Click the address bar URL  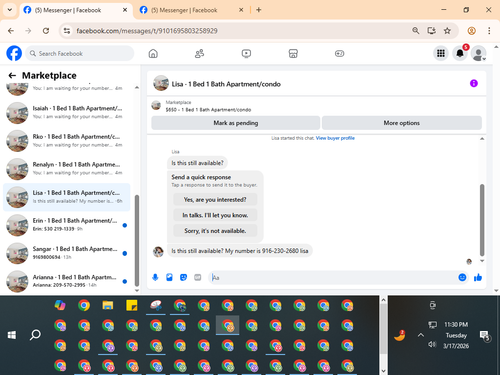pos(147,31)
